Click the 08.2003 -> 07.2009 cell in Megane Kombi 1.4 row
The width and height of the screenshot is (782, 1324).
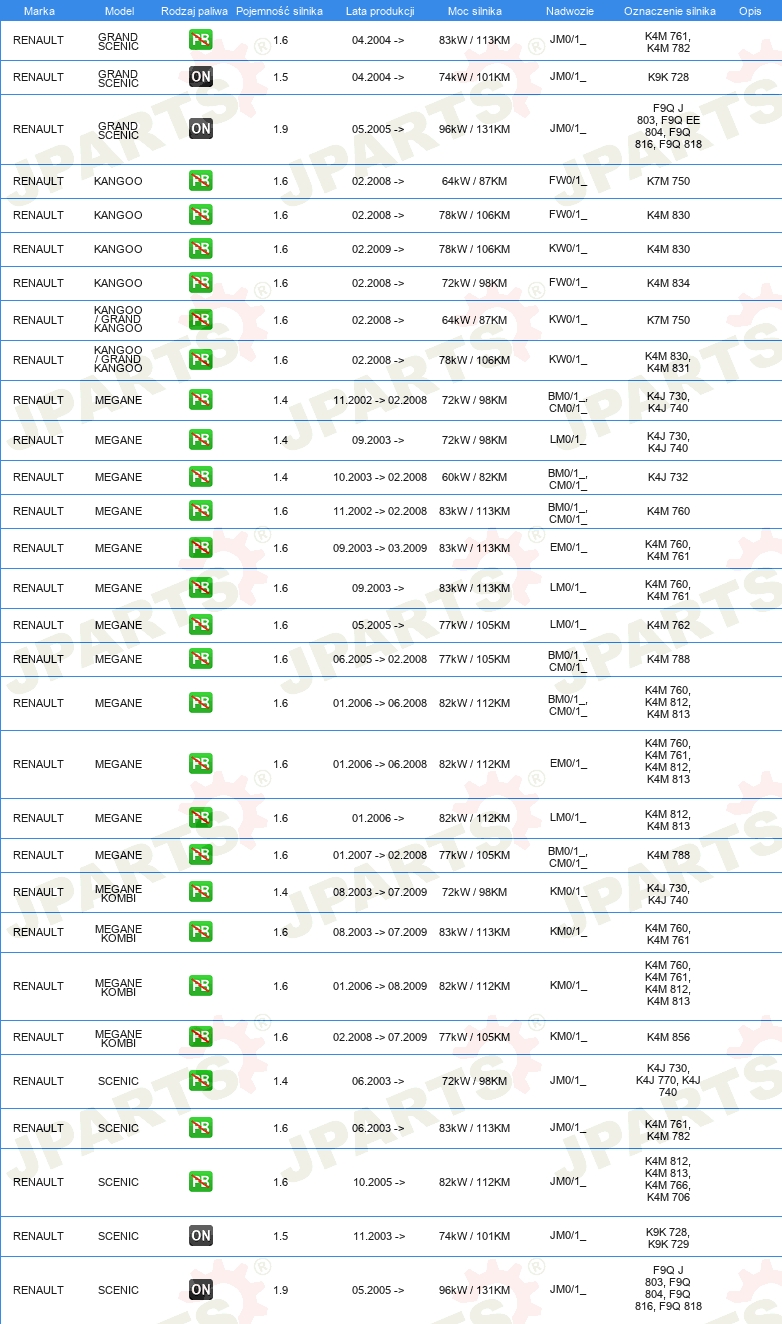click(380, 892)
